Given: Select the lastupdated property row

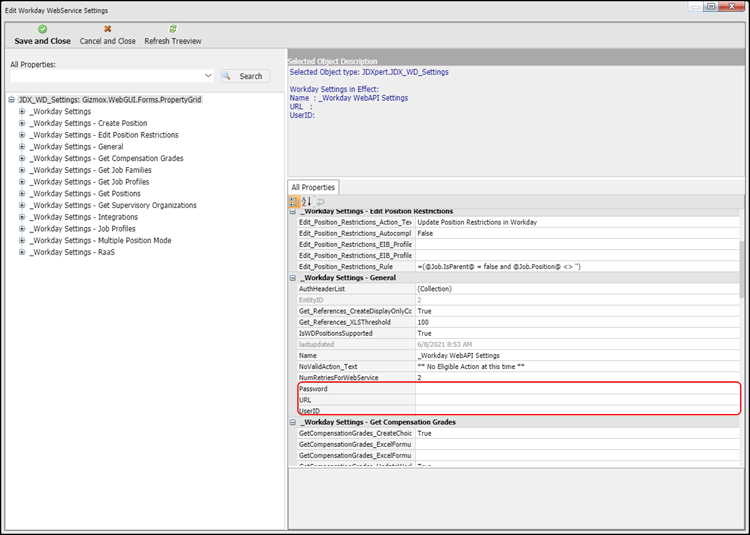Looking at the screenshot, I should (356, 344).
